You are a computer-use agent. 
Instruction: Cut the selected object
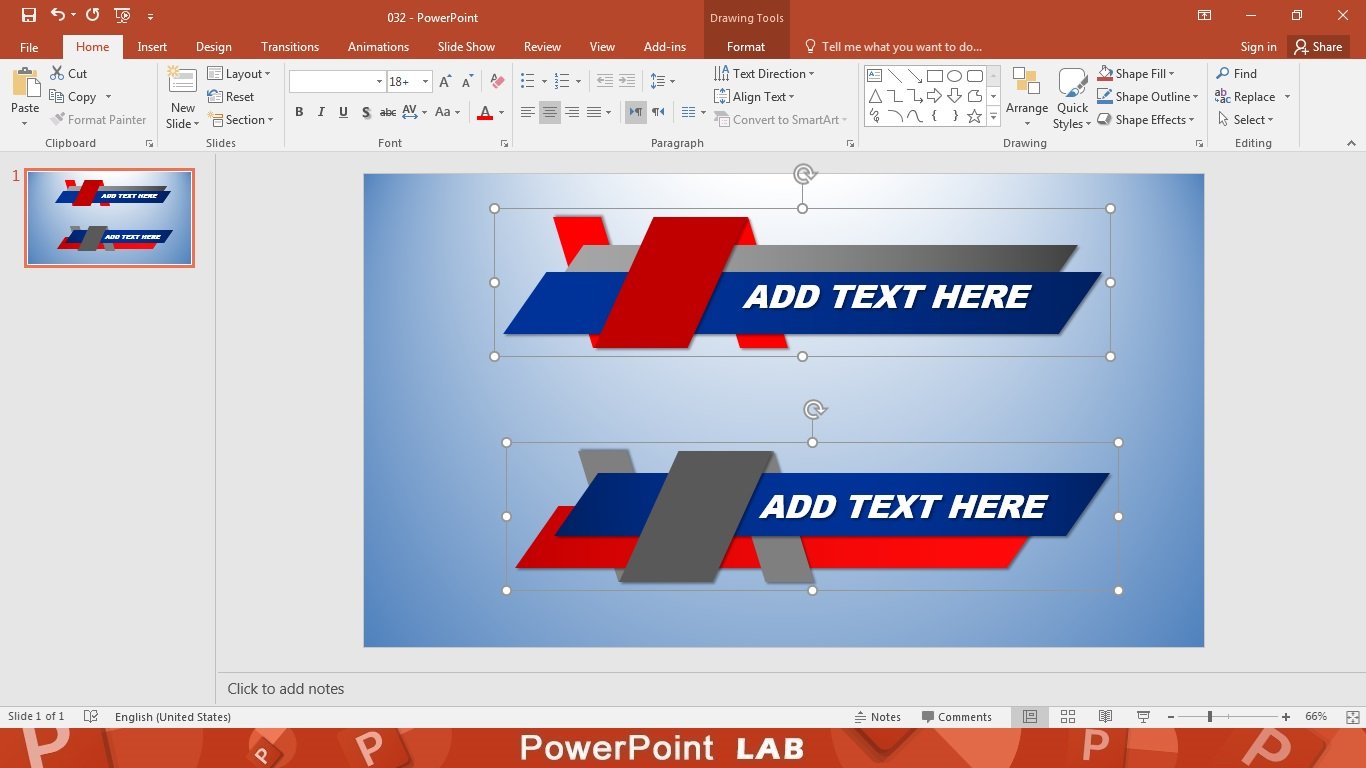(x=68, y=73)
